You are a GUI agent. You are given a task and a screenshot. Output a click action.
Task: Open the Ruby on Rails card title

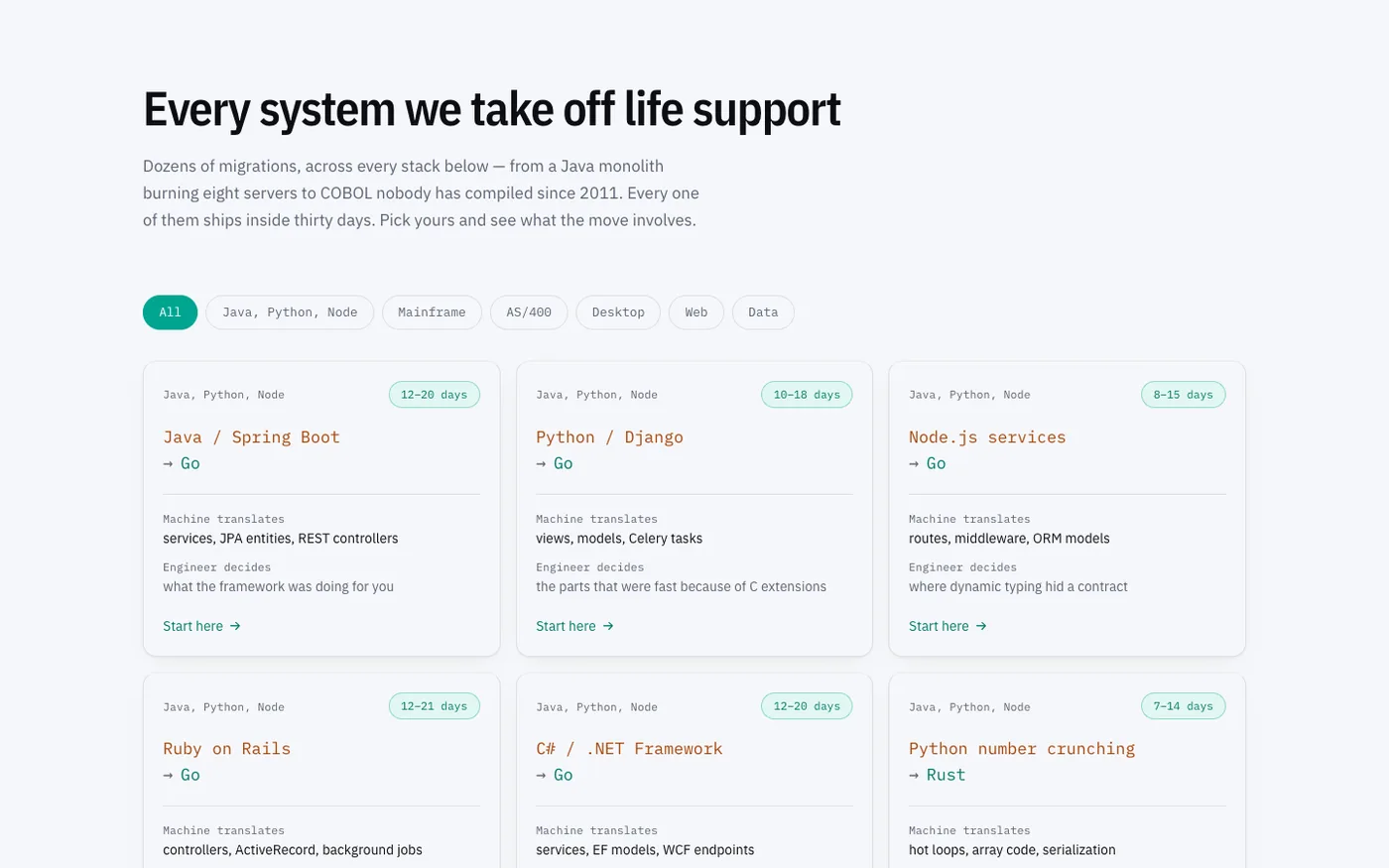coord(227,749)
